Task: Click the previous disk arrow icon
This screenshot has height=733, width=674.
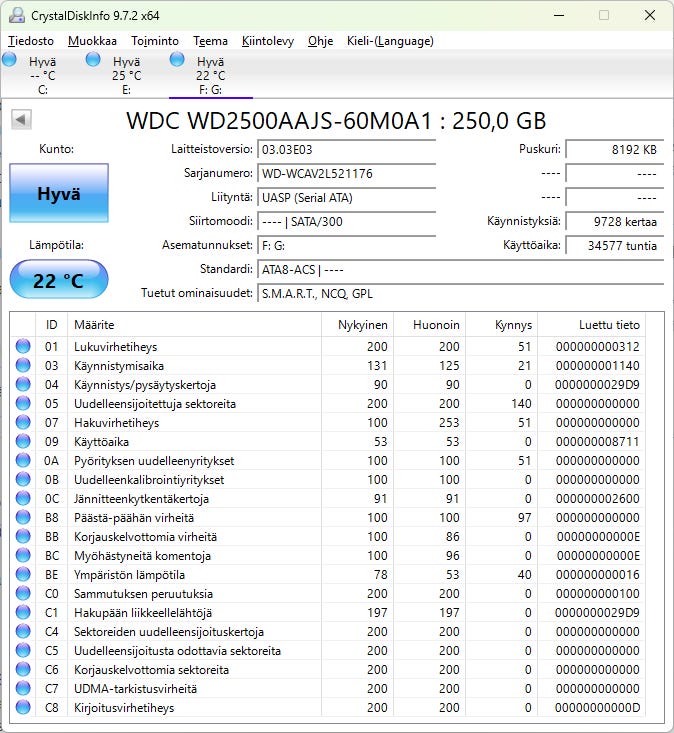Action: click(x=21, y=120)
